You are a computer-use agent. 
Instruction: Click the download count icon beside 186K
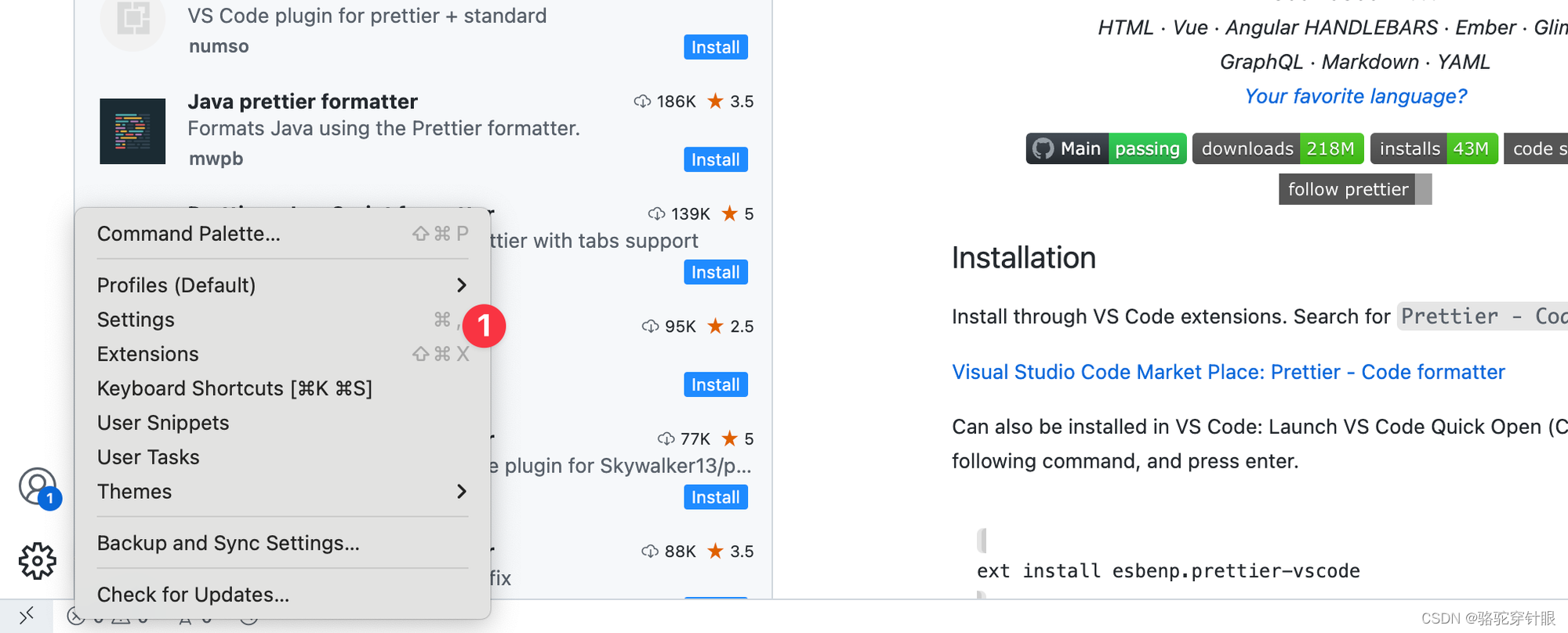click(x=642, y=101)
